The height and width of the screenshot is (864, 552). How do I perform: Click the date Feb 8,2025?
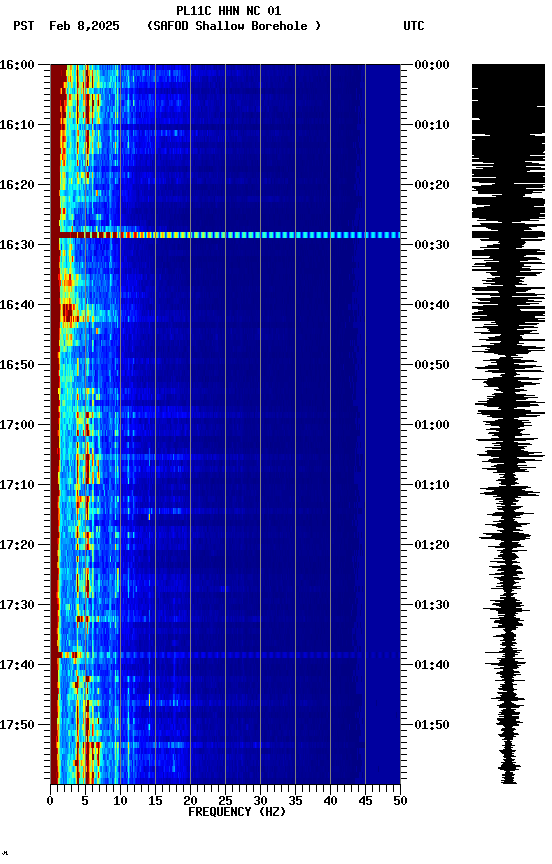[84, 26]
